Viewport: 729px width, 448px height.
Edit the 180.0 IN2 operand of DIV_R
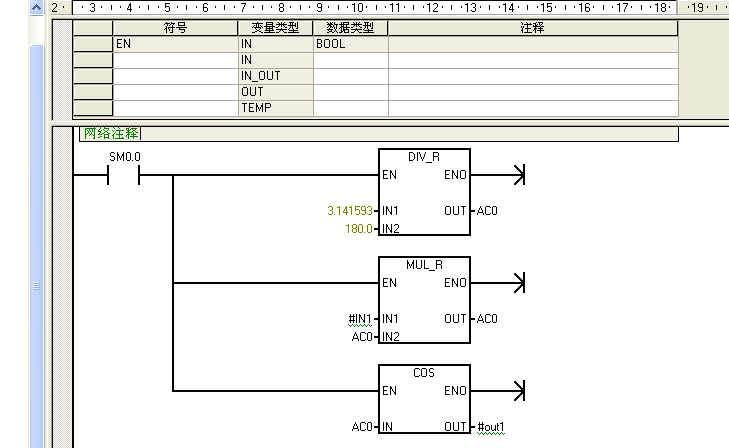(x=358, y=229)
